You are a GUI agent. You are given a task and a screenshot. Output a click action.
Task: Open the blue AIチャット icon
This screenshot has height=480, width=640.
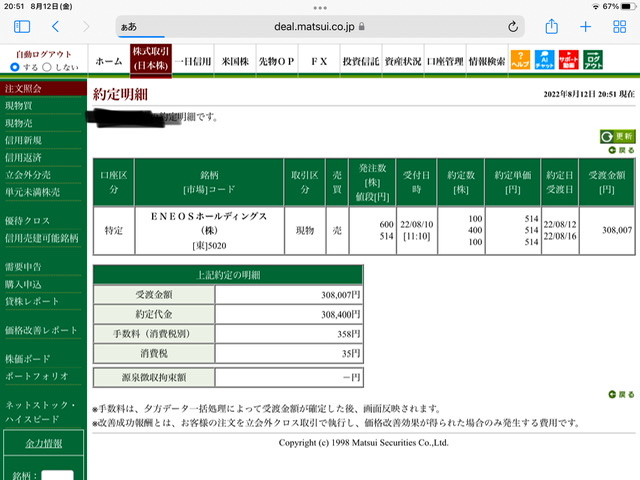544,60
